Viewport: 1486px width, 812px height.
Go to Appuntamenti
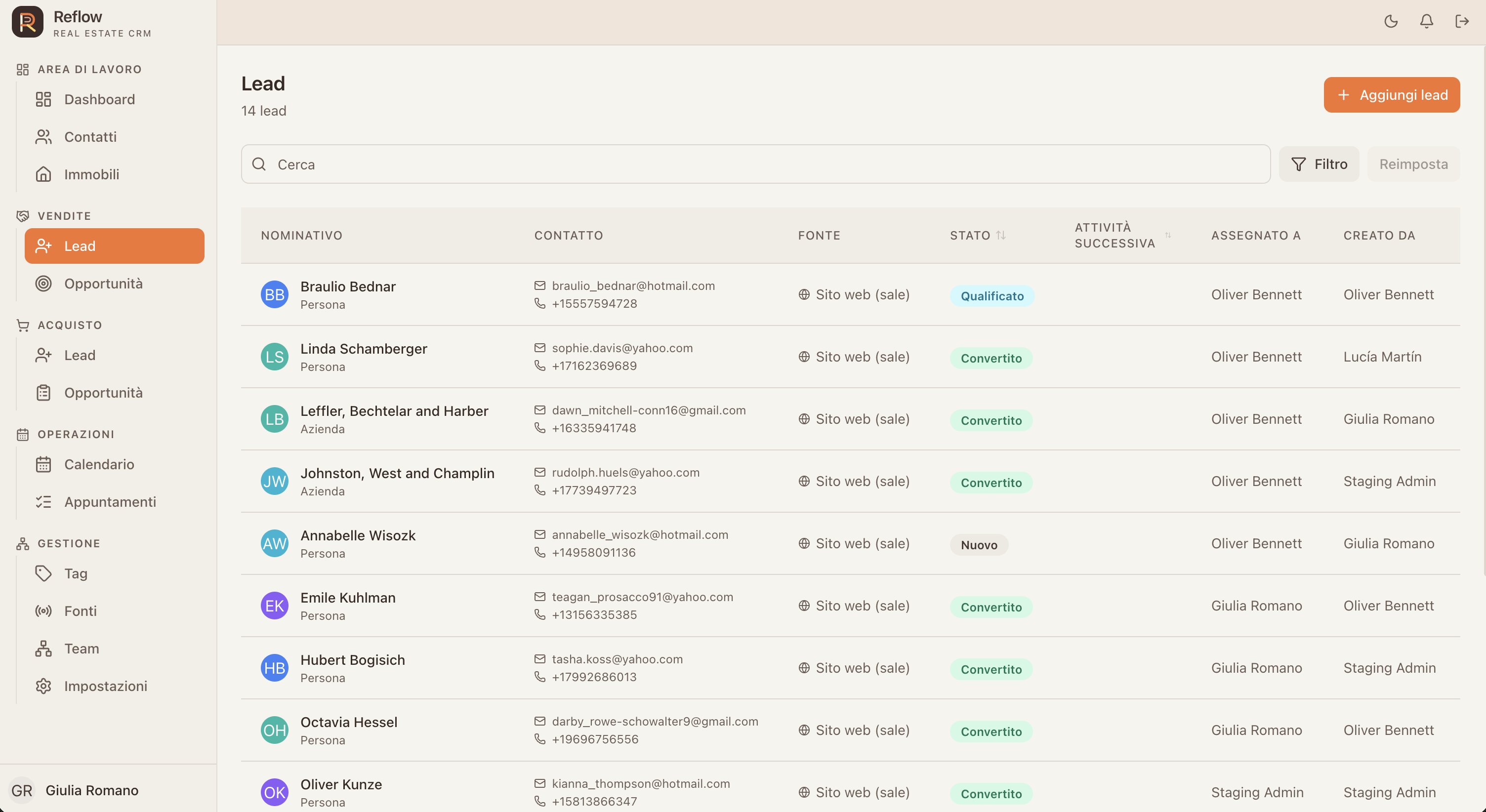pos(114,502)
